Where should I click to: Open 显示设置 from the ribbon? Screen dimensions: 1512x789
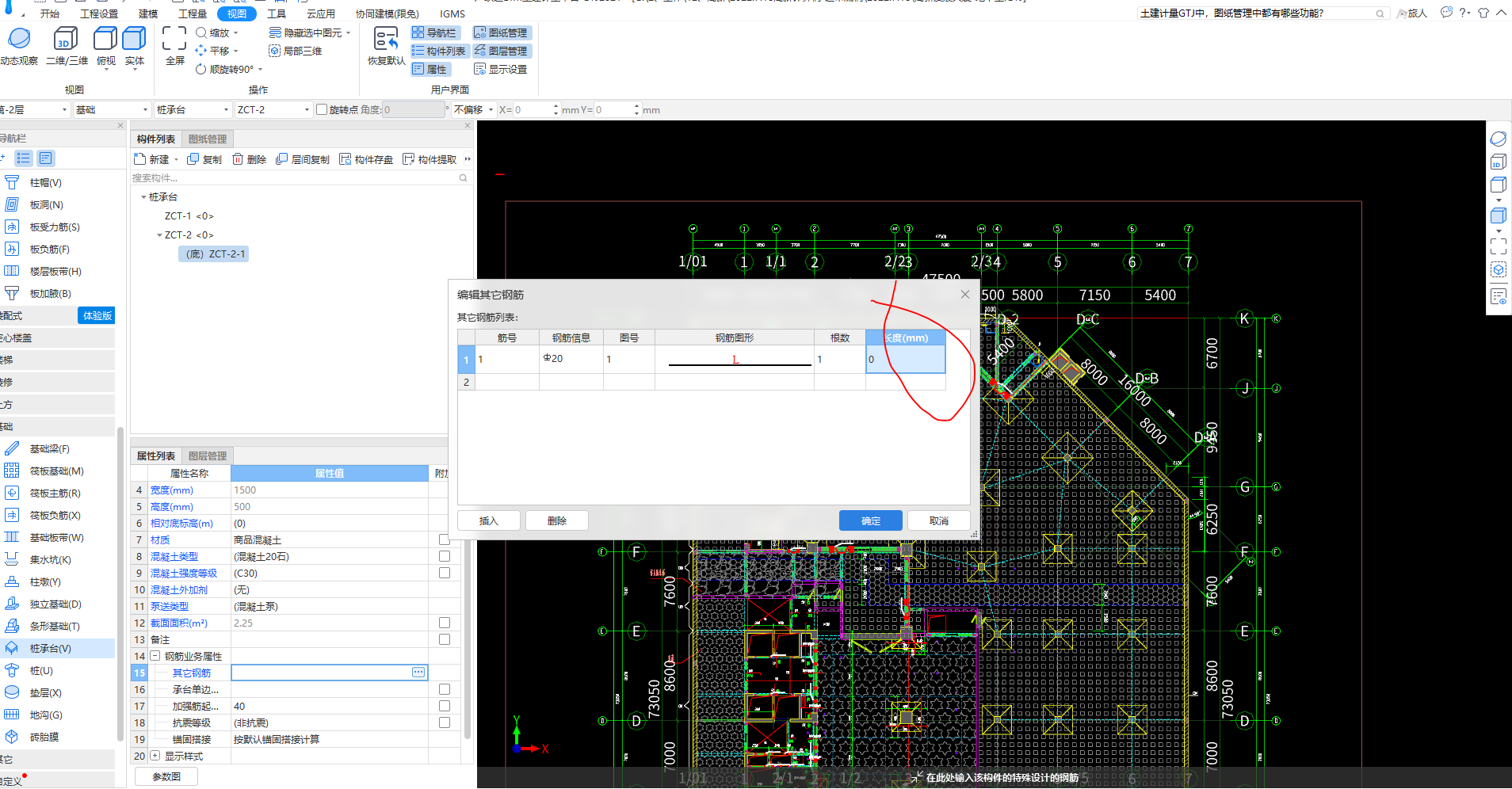501,69
